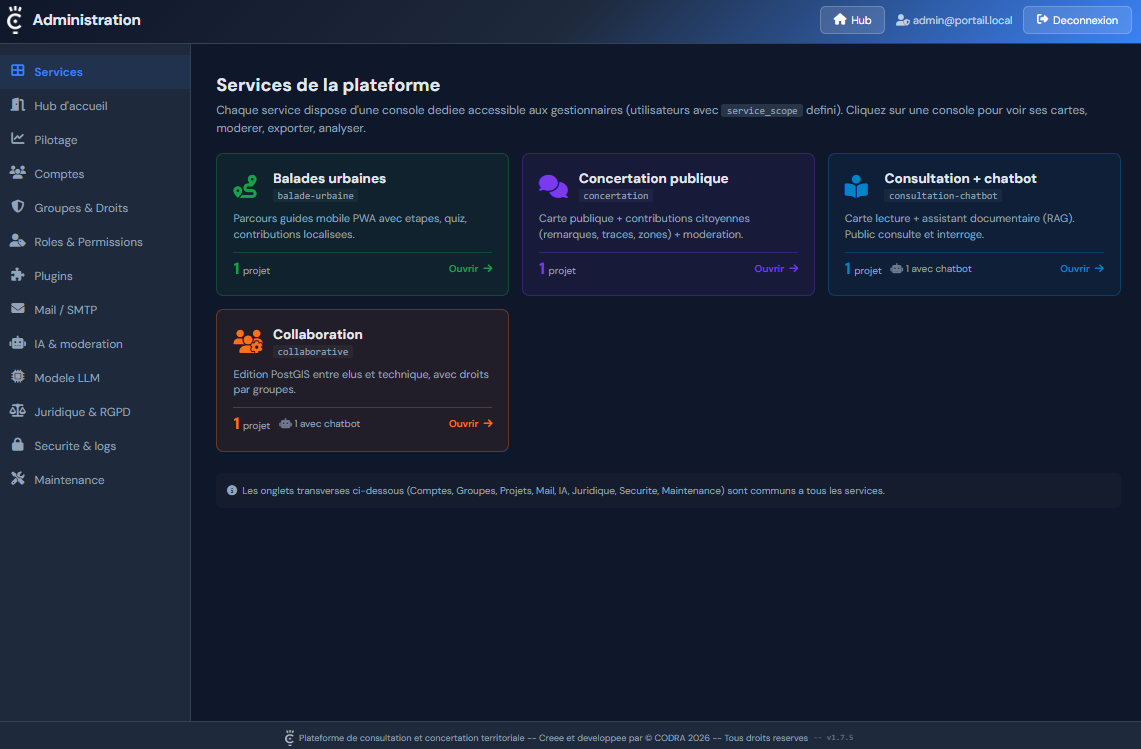Screen dimensions: 1141x749
Task: Follow the Ouvrir link on Collaboration card
Action: [470, 424]
